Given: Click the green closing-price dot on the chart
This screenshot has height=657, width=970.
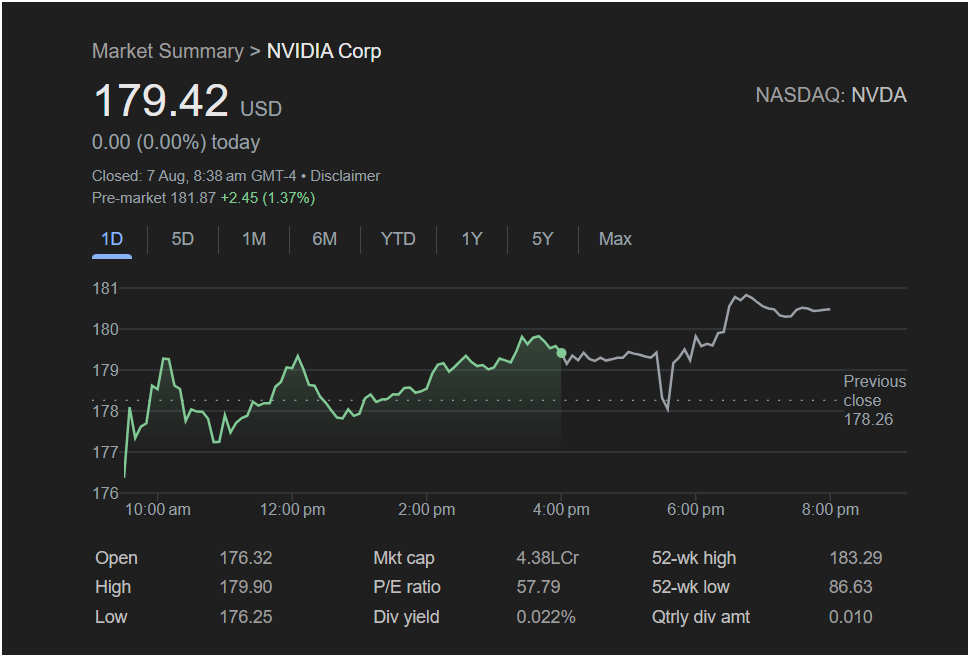Looking at the screenshot, I should [561, 353].
